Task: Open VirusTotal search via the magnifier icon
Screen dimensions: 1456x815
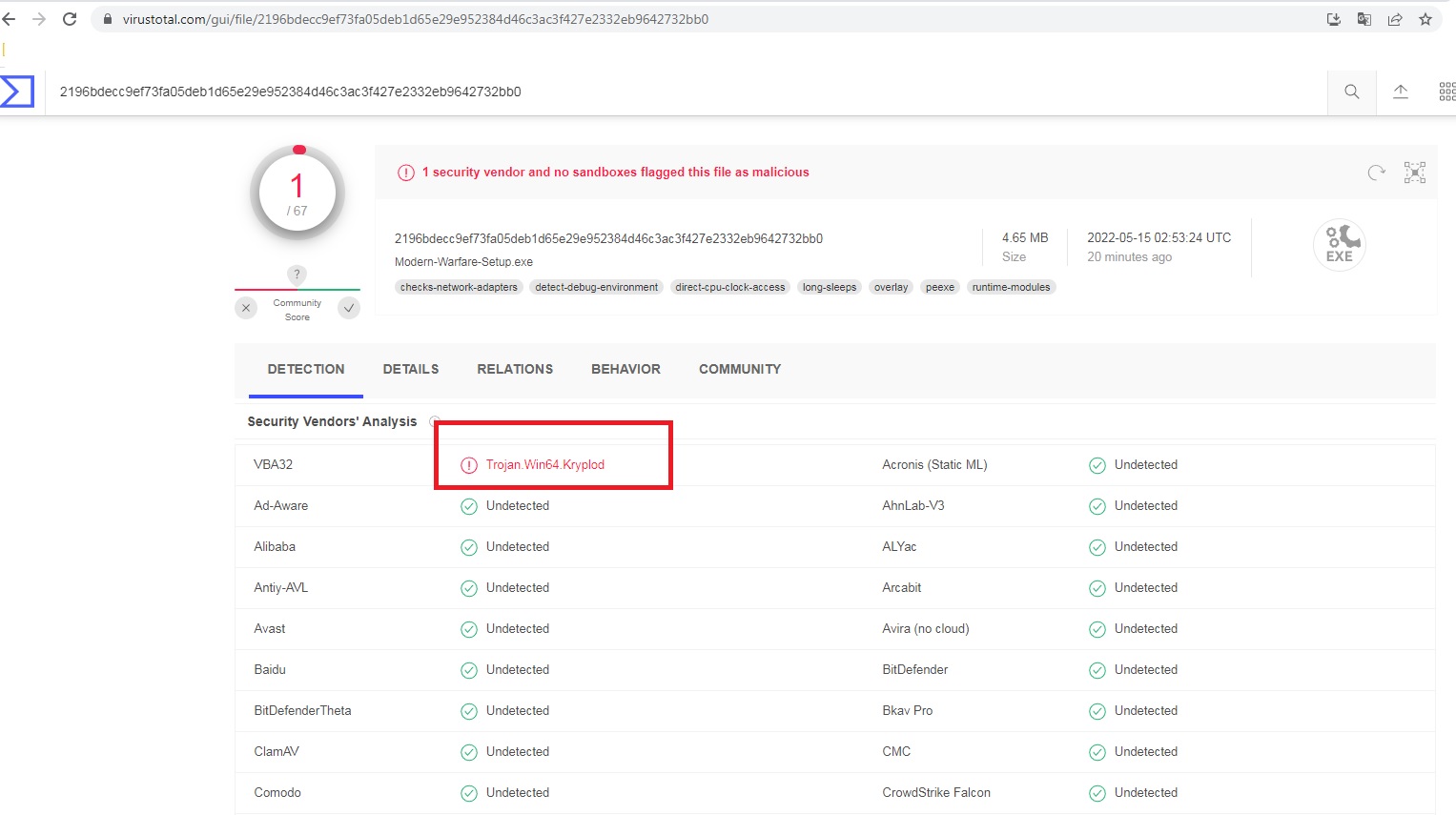Action: (1351, 92)
